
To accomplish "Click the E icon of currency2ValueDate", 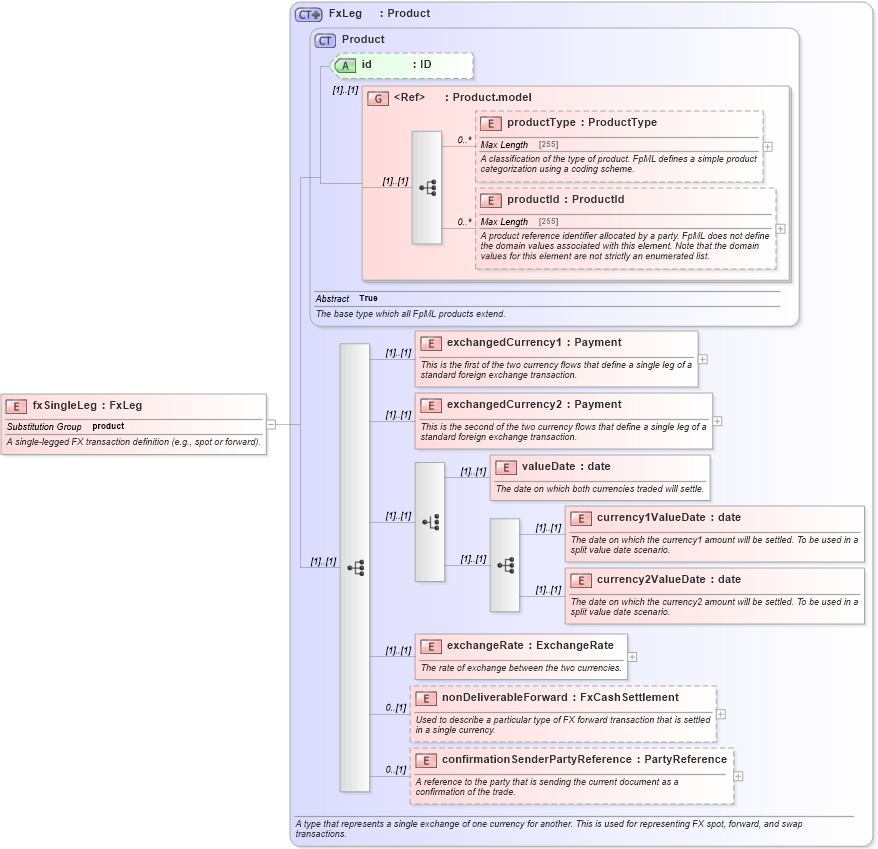I will [x=581, y=581].
